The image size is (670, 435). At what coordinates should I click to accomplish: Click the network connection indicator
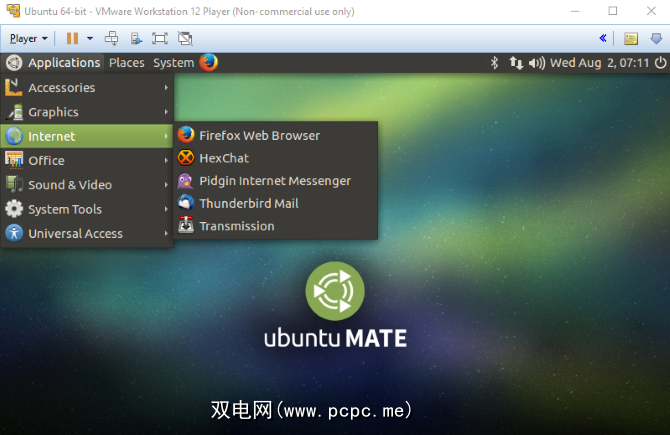516,62
